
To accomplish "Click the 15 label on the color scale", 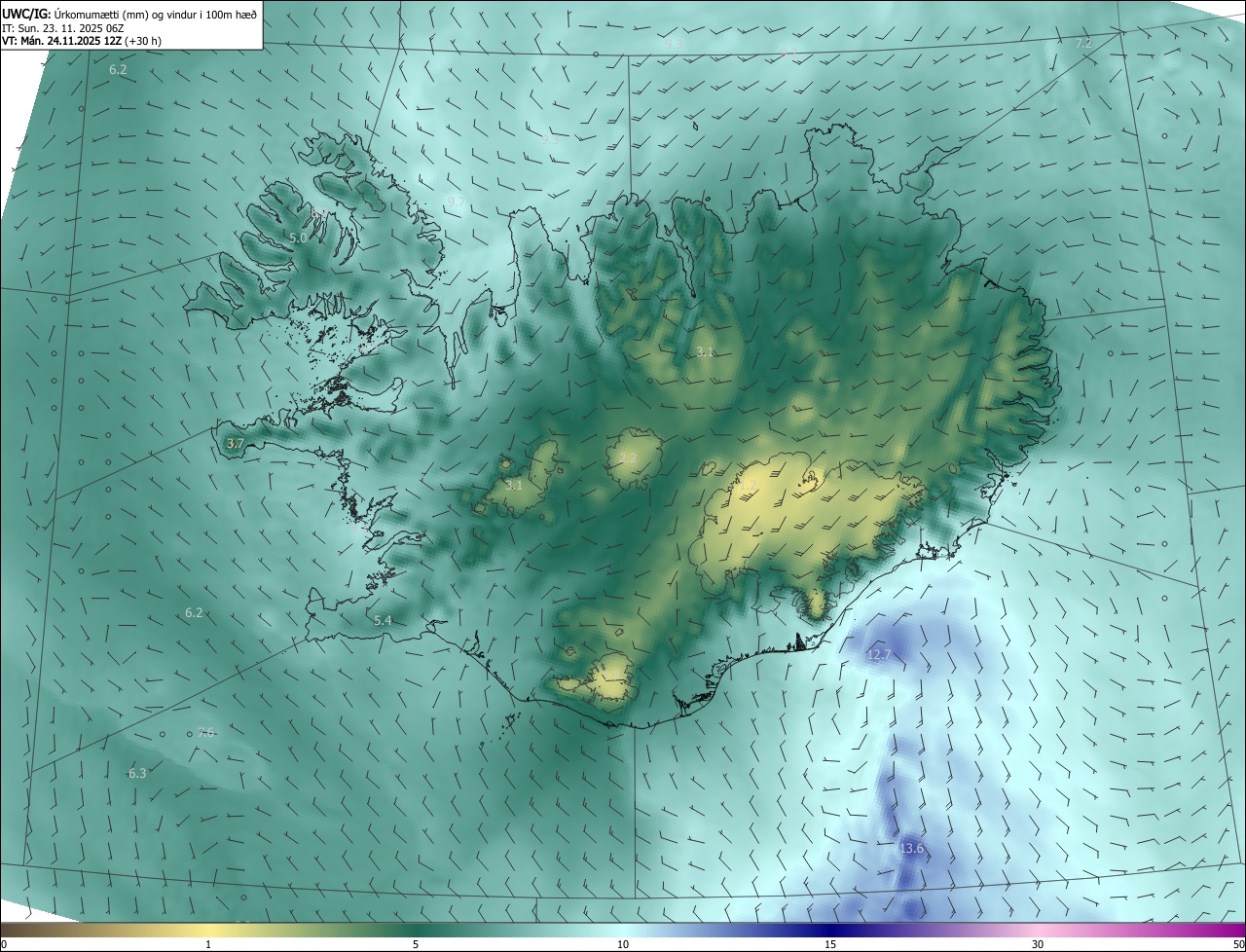I will (x=830, y=944).
